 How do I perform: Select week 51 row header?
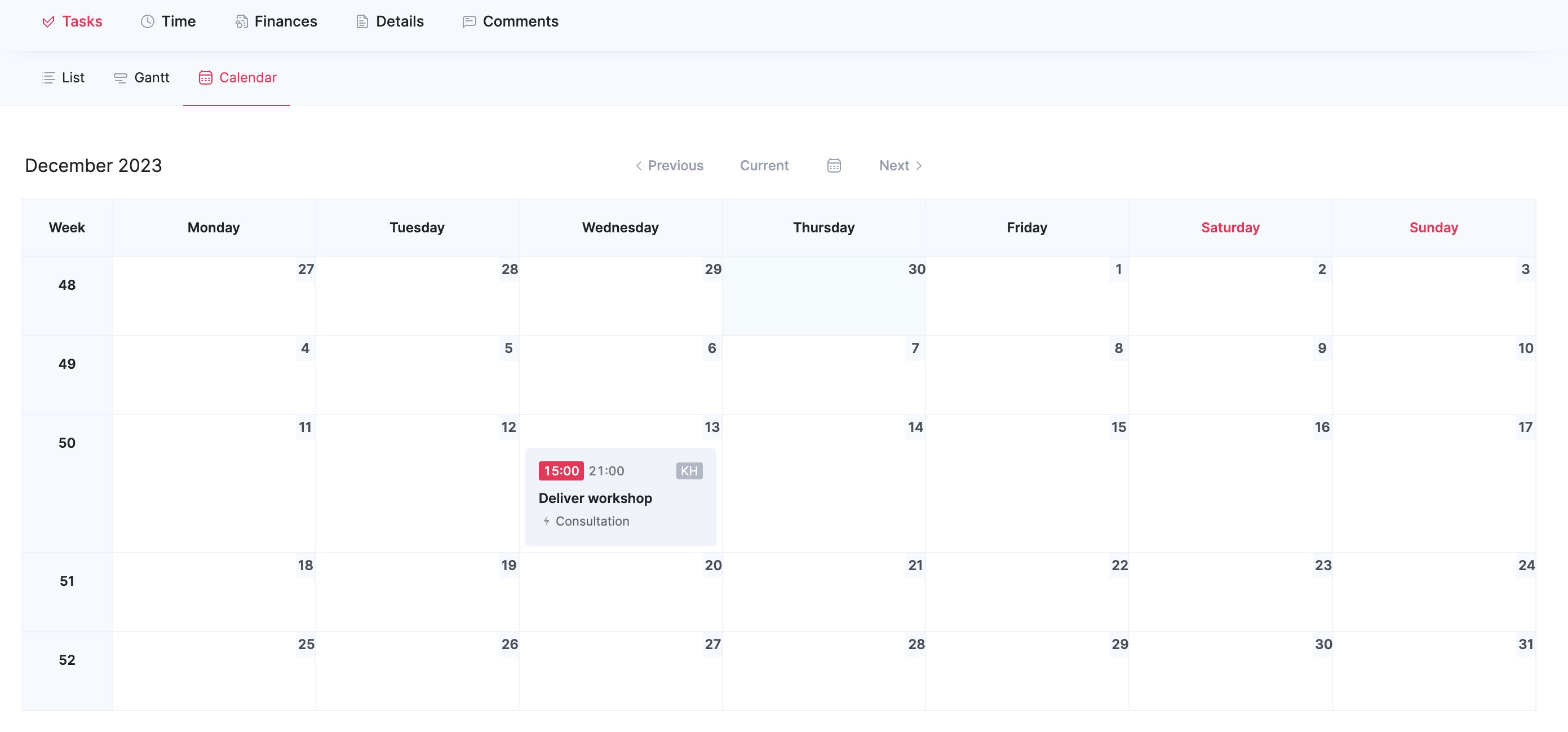pyautogui.click(x=67, y=592)
